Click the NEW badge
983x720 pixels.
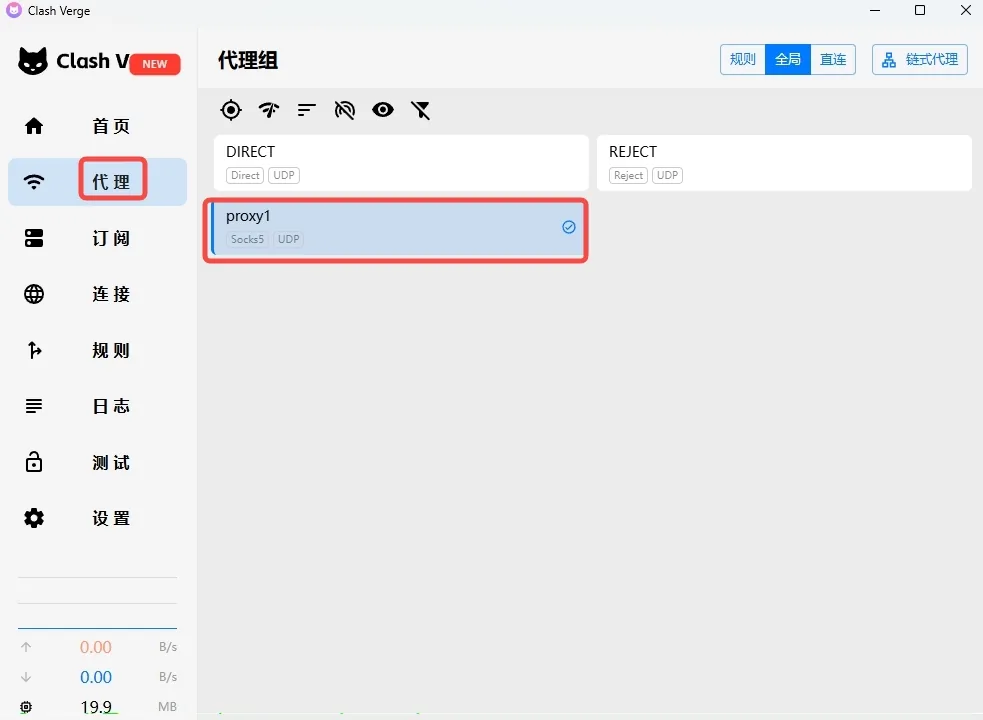[155, 64]
